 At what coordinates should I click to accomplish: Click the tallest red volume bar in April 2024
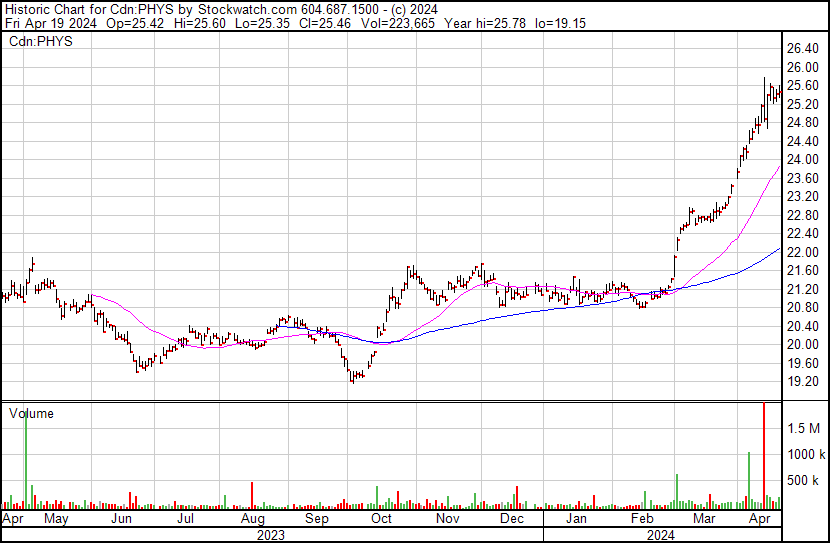[764, 455]
